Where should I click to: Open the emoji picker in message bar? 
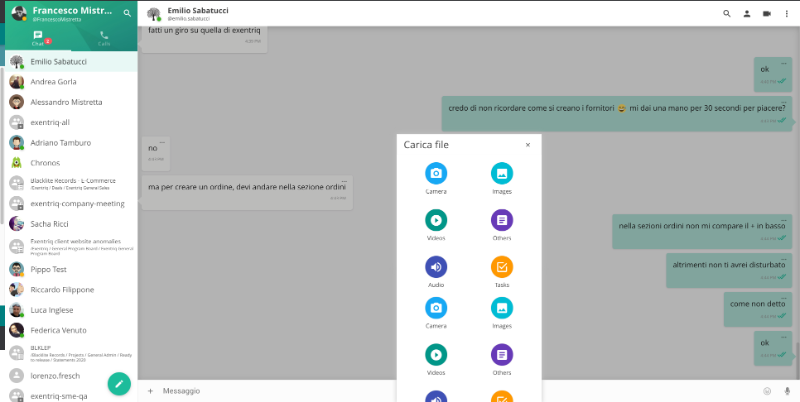point(767,390)
